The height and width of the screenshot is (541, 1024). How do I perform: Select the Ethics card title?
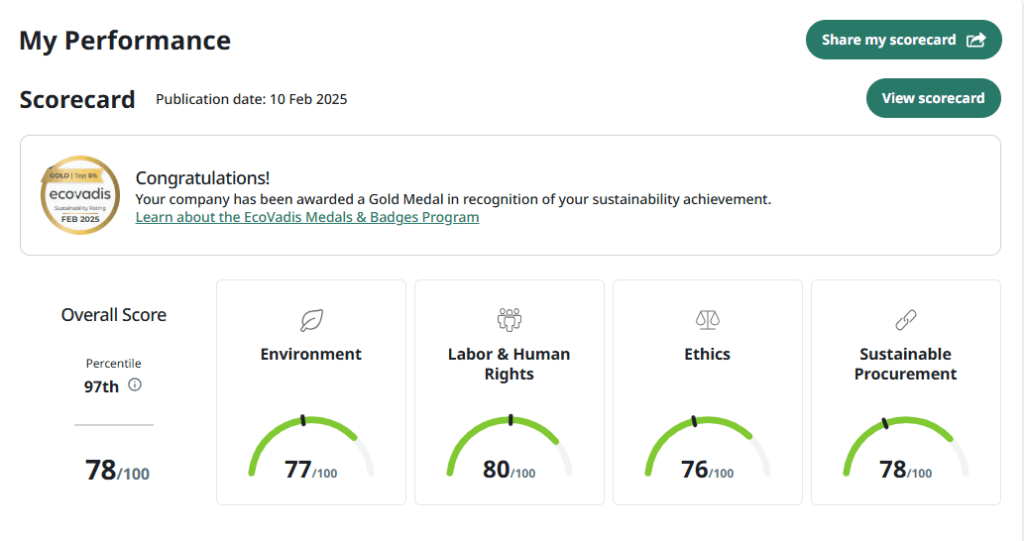pyautogui.click(x=707, y=354)
